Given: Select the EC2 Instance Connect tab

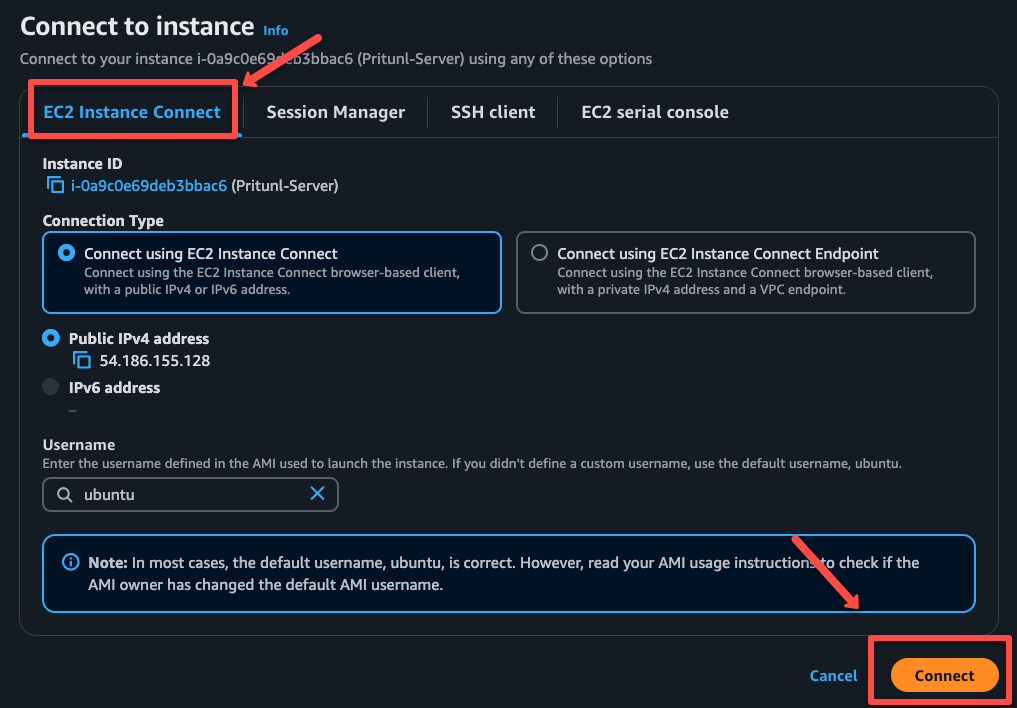Looking at the screenshot, I should [131, 112].
